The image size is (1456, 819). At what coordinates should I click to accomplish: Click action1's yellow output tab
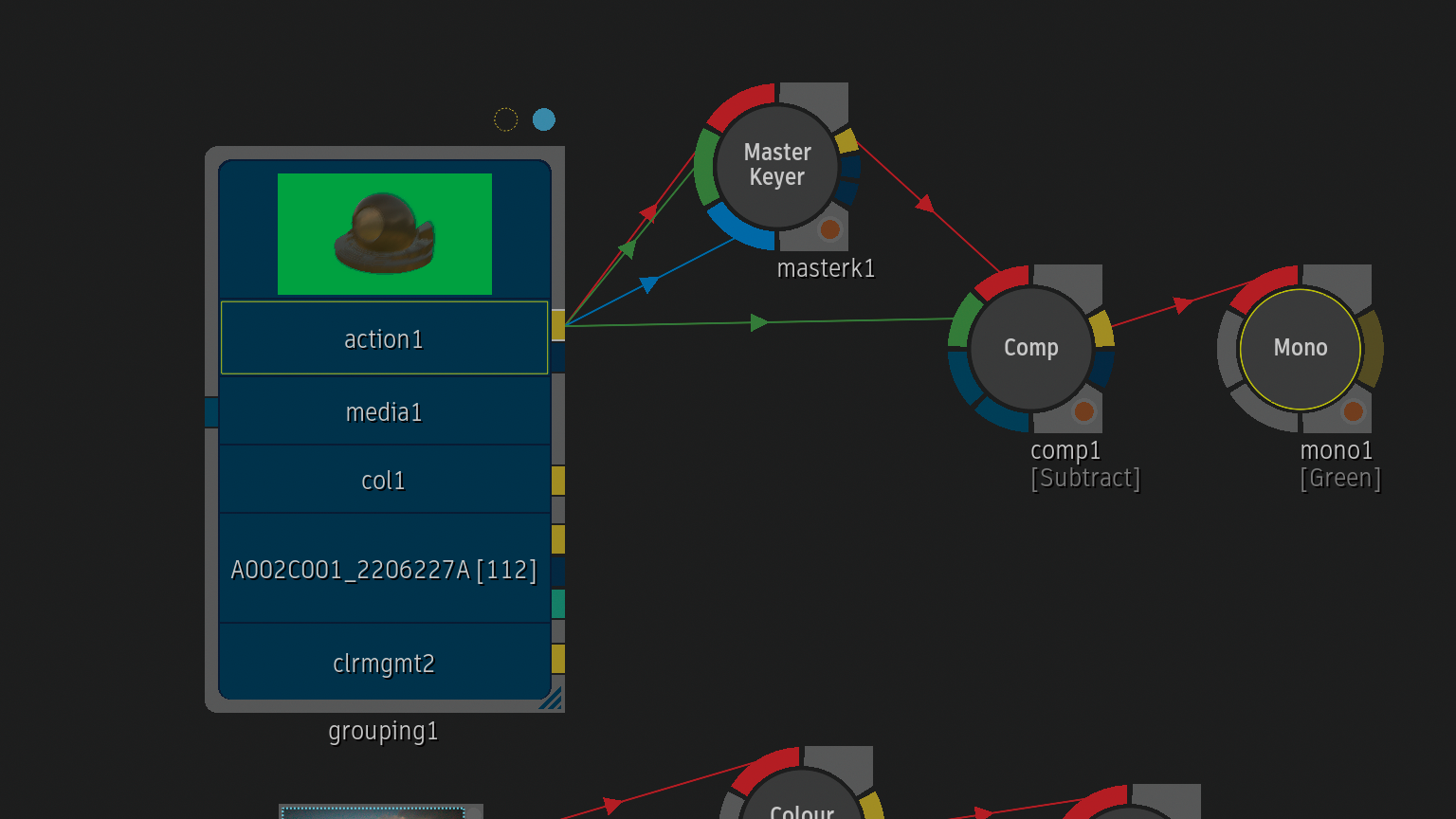click(x=558, y=324)
